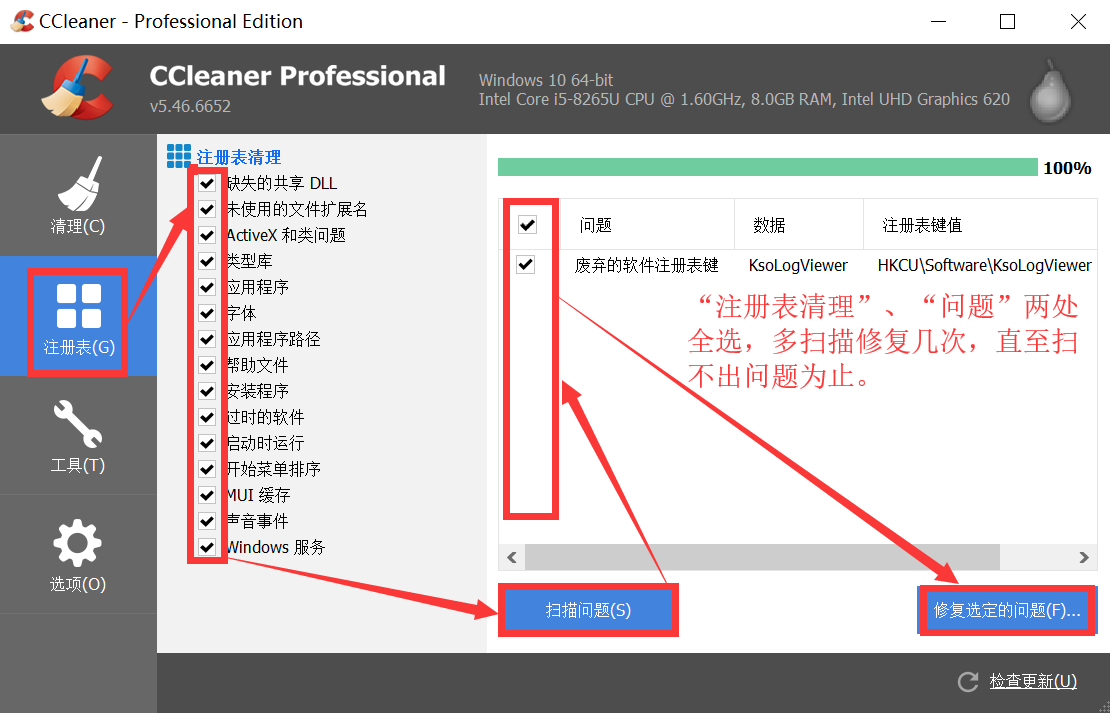Toggle the 废弃的软件注册表键 result checkbox
The height and width of the screenshot is (713, 1110).
[527, 265]
